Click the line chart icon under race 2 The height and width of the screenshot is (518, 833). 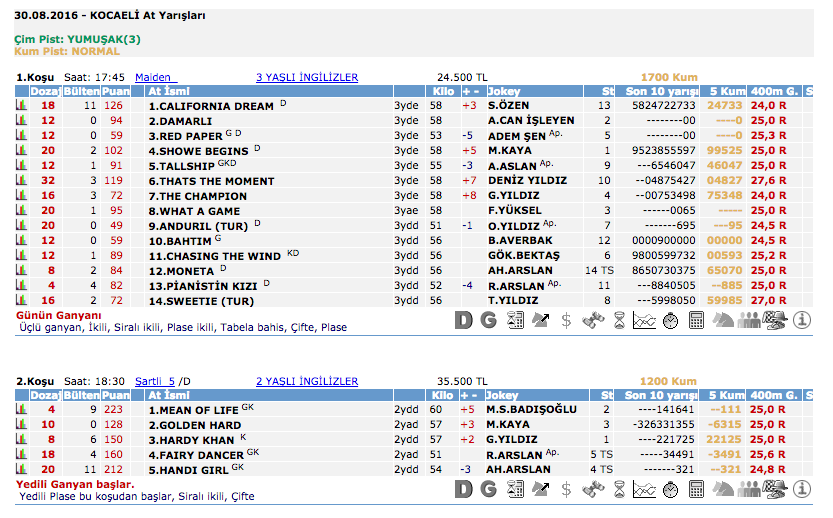pos(645,489)
